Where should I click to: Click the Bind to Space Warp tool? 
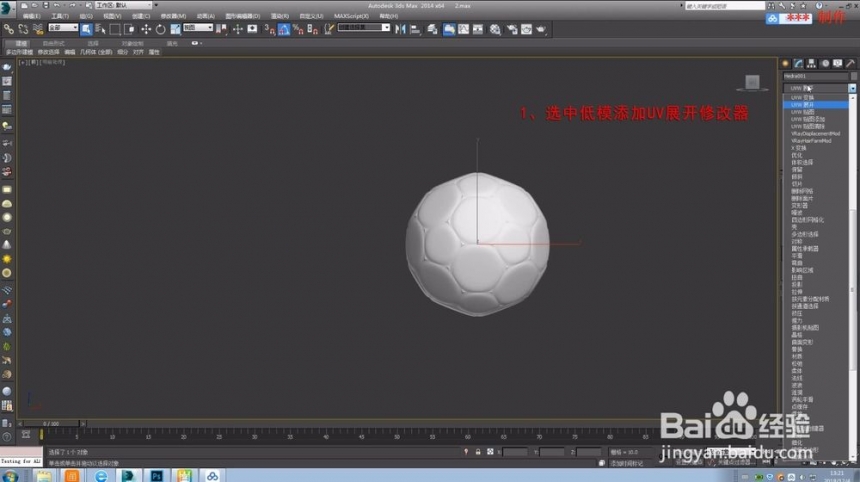pos(37,29)
